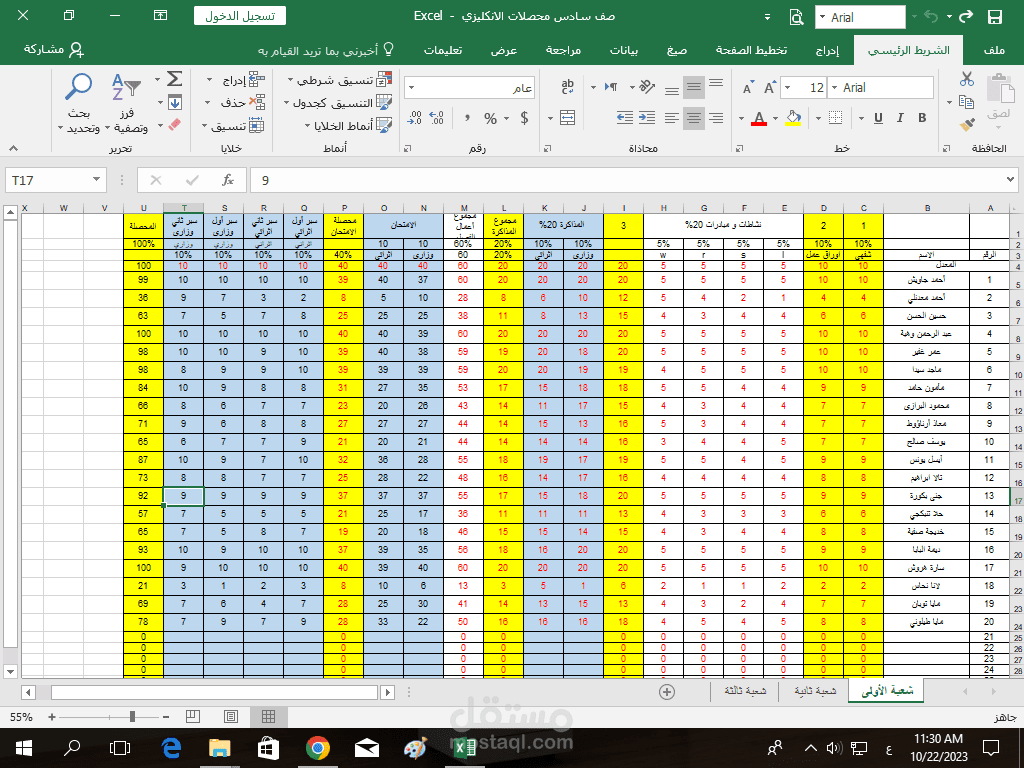1024x768 pixels.
Task: Click the Insert Function fx button
Action: (x=228, y=180)
